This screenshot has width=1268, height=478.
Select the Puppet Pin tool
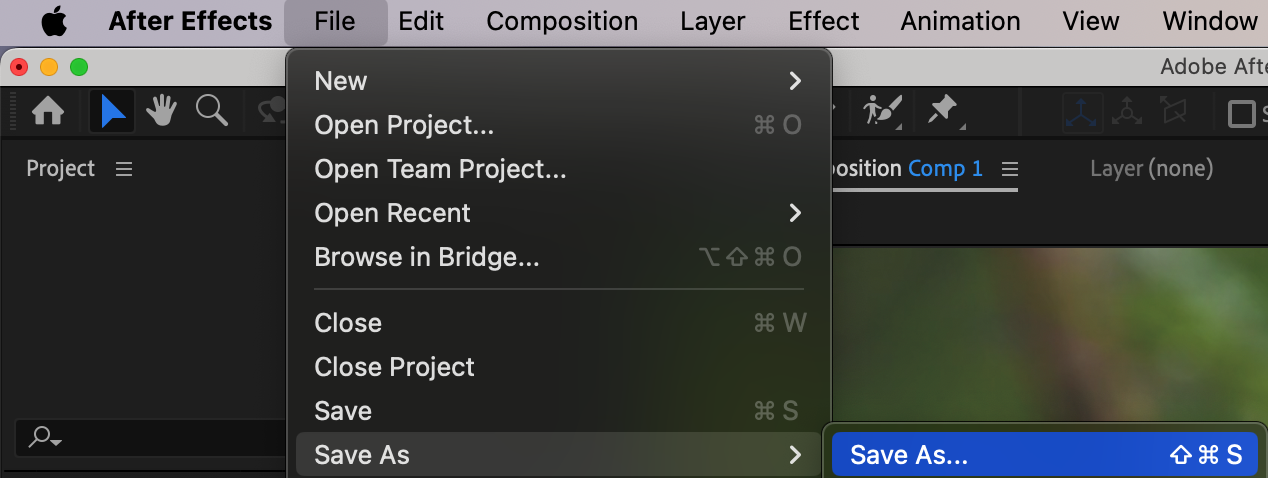click(x=943, y=111)
